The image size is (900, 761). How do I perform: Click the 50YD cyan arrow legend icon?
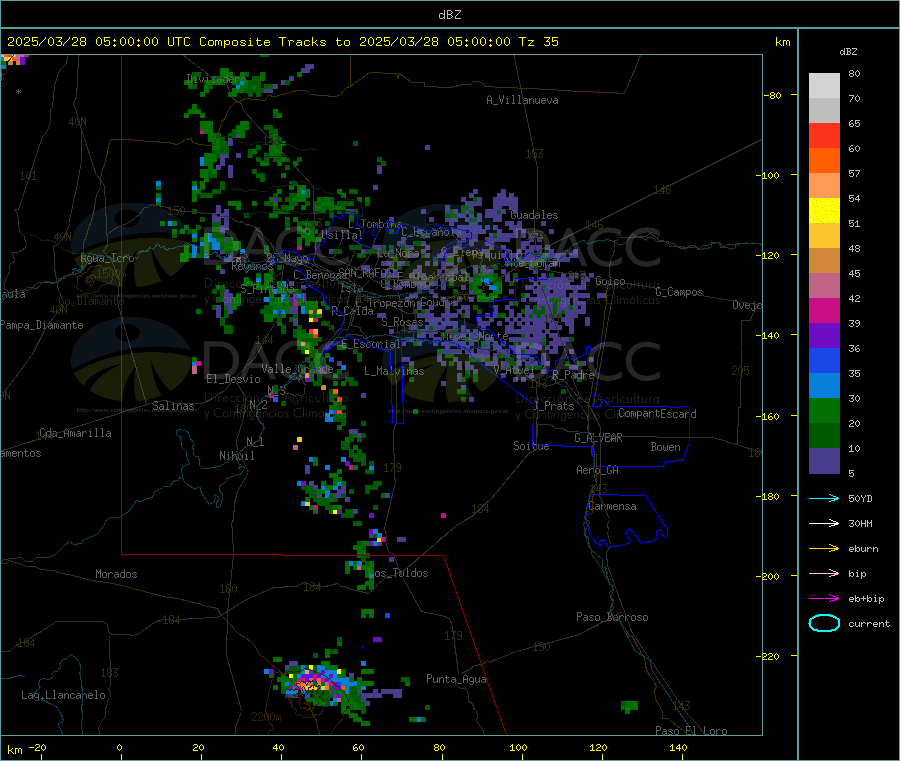coord(824,498)
